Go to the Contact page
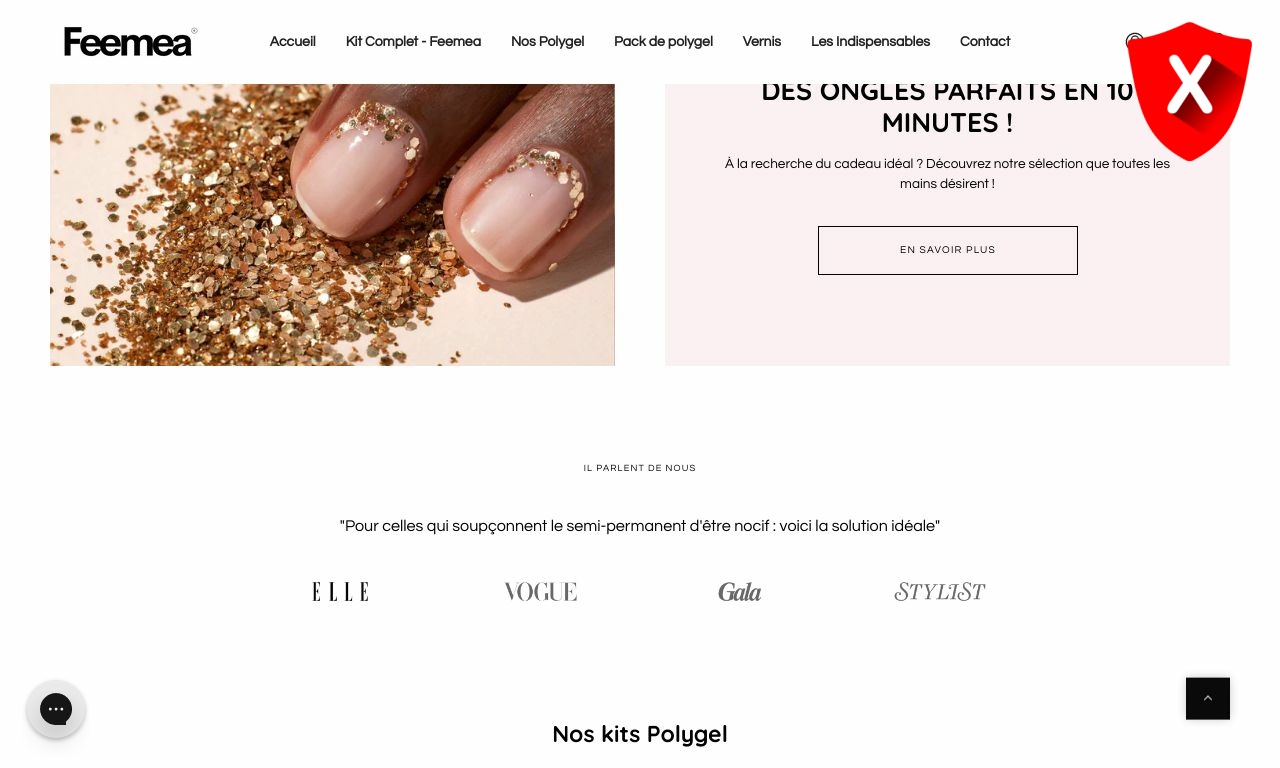This screenshot has height=768, width=1280. pos(985,42)
